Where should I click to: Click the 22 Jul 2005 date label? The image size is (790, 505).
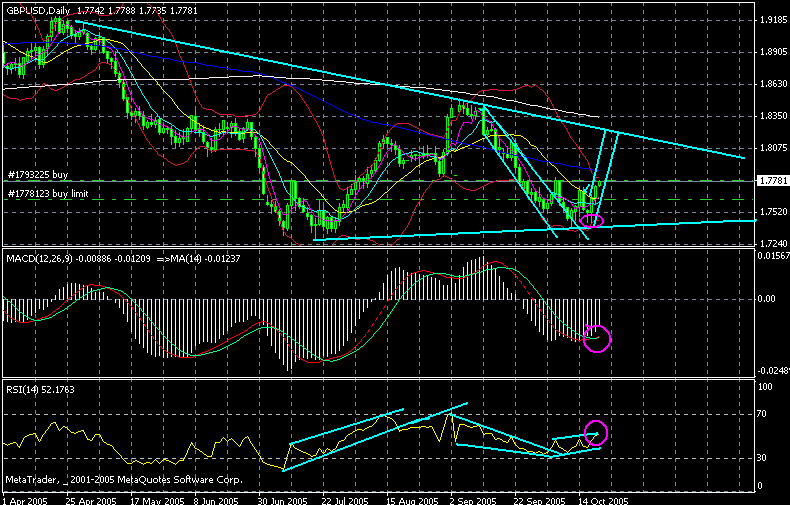[345, 500]
